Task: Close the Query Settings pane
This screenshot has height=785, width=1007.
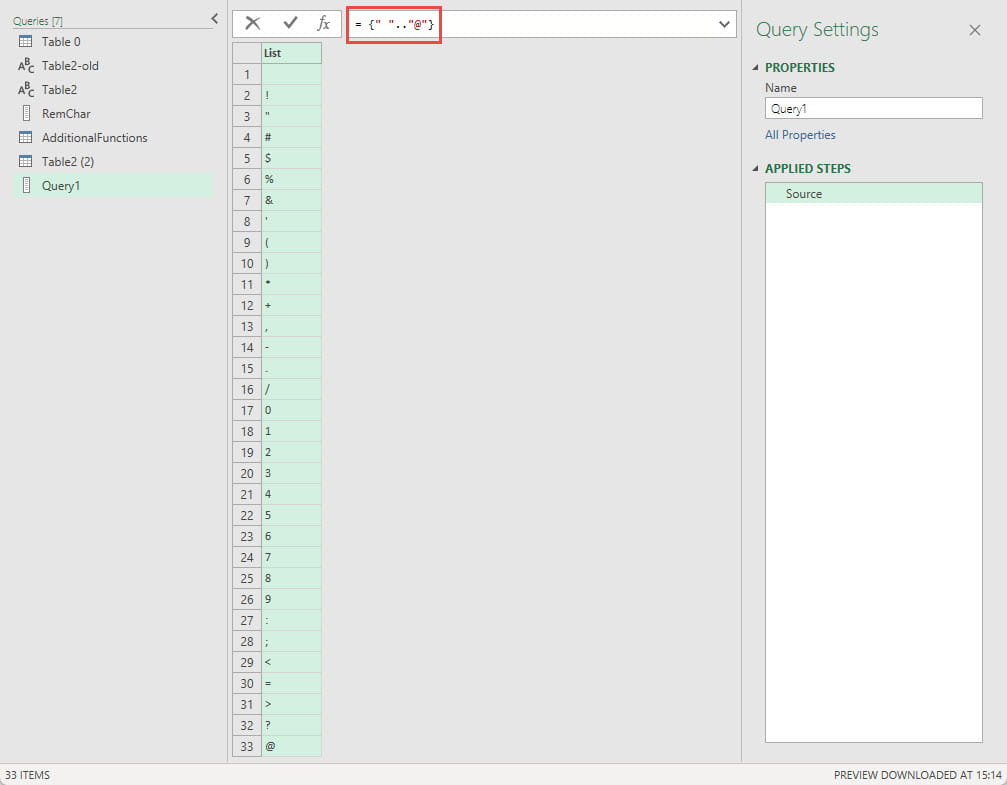Action: coord(975,30)
